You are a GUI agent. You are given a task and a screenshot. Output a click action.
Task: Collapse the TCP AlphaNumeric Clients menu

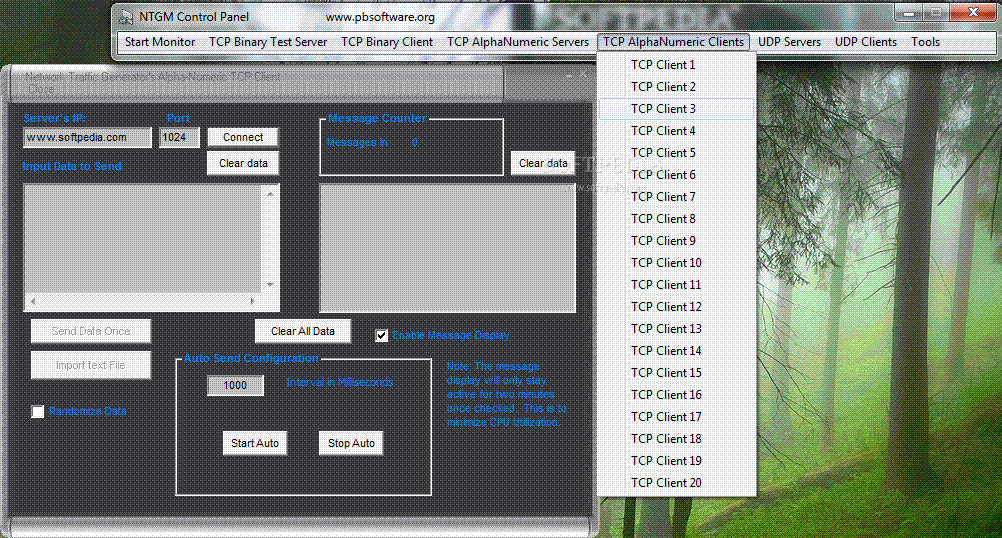pos(674,42)
